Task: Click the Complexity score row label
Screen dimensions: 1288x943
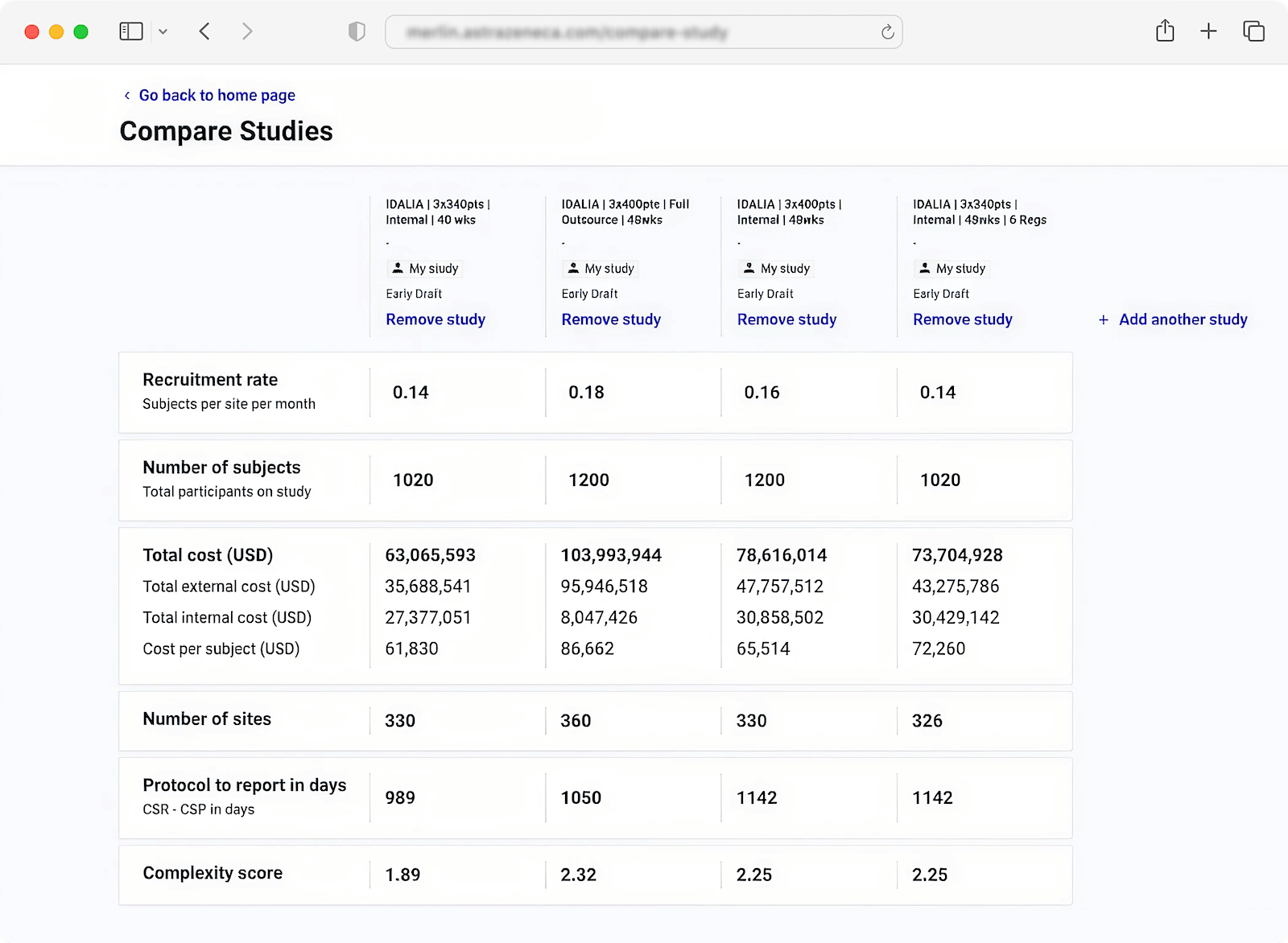Action: (213, 873)
